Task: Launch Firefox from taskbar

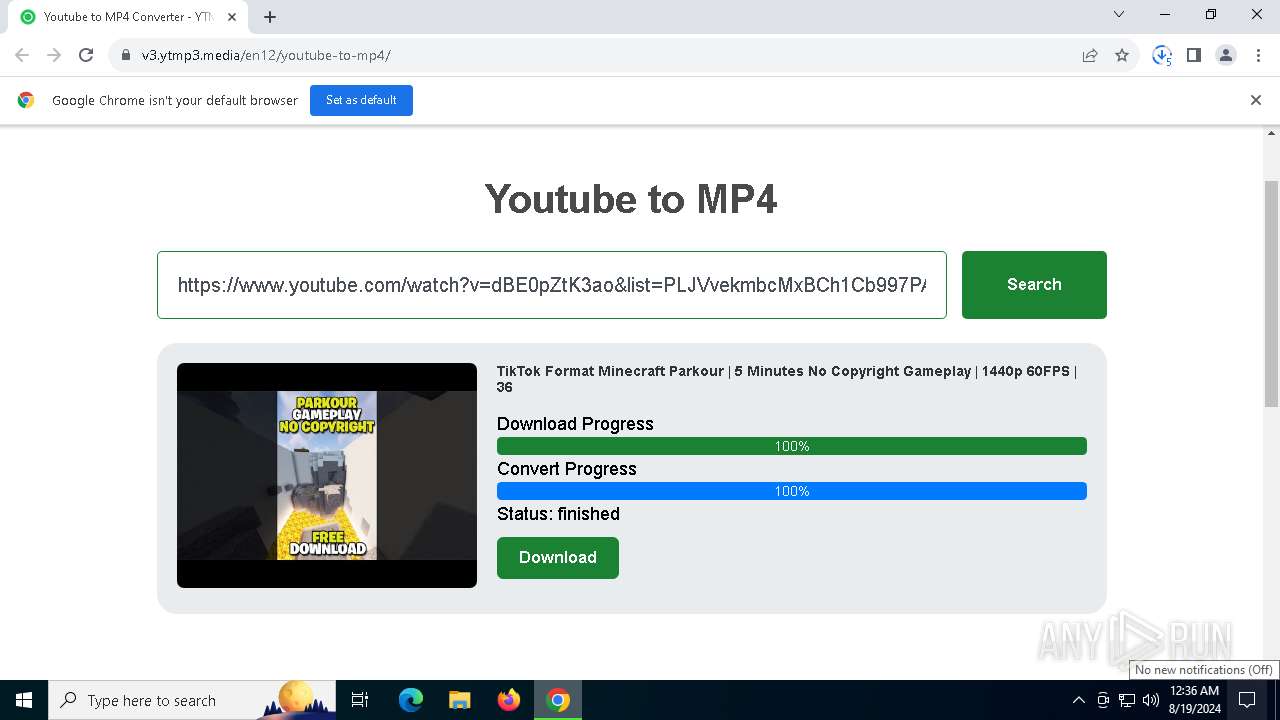Action: [509, 700]
